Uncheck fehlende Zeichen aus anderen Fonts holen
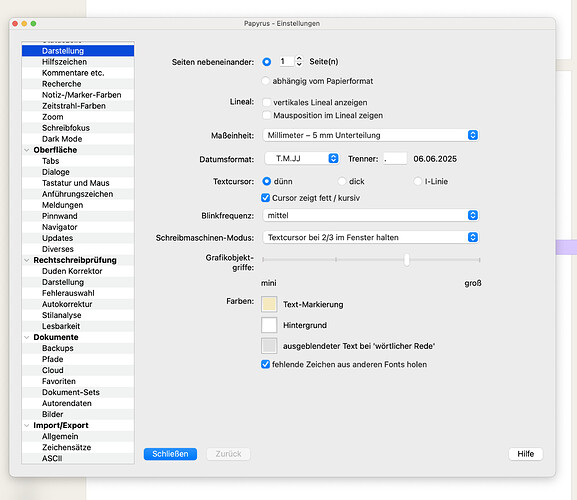Image resolution: width=577 pixels, height=500 pixels. (265, 364)
